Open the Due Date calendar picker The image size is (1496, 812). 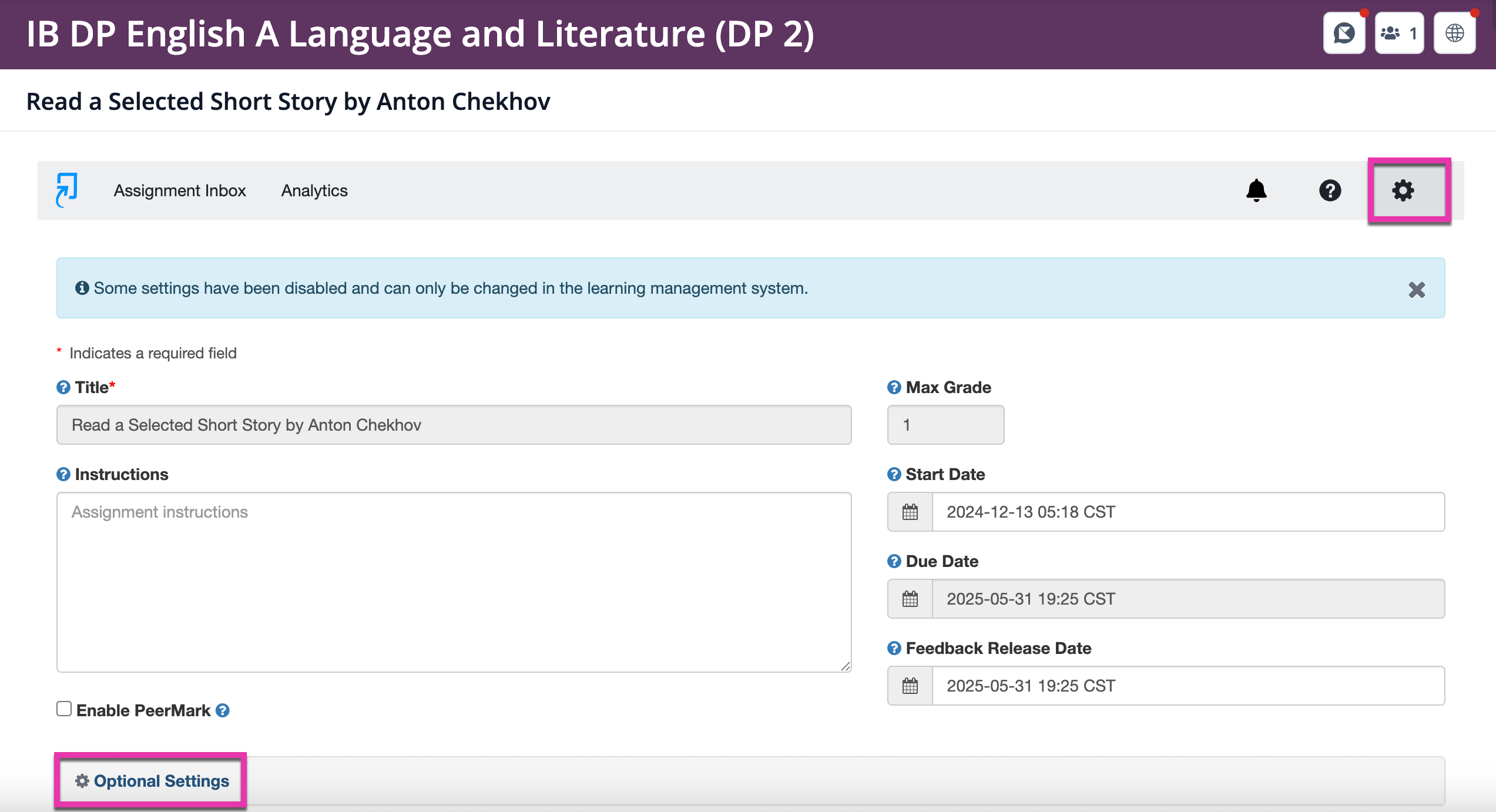910,599
